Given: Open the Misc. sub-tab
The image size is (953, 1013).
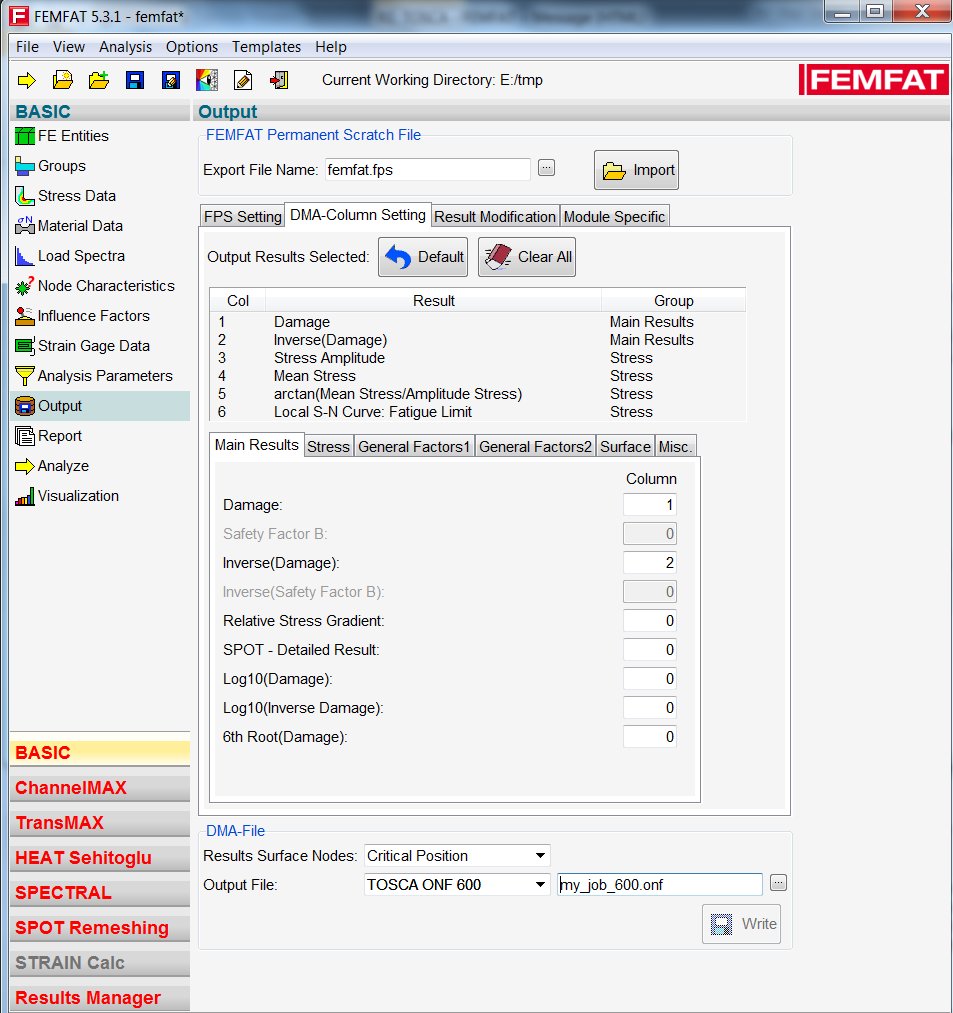Looking at the screenshot, I should click(x=675, y=446).
